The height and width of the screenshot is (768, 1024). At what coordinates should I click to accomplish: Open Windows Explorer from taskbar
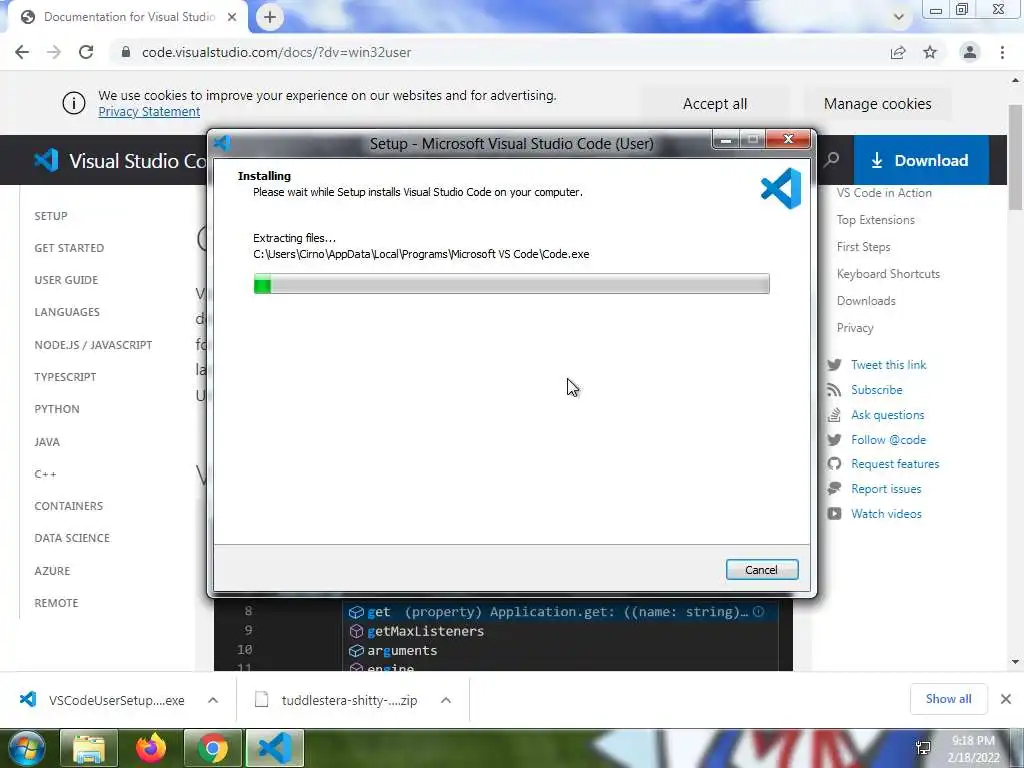coord(89,748)
